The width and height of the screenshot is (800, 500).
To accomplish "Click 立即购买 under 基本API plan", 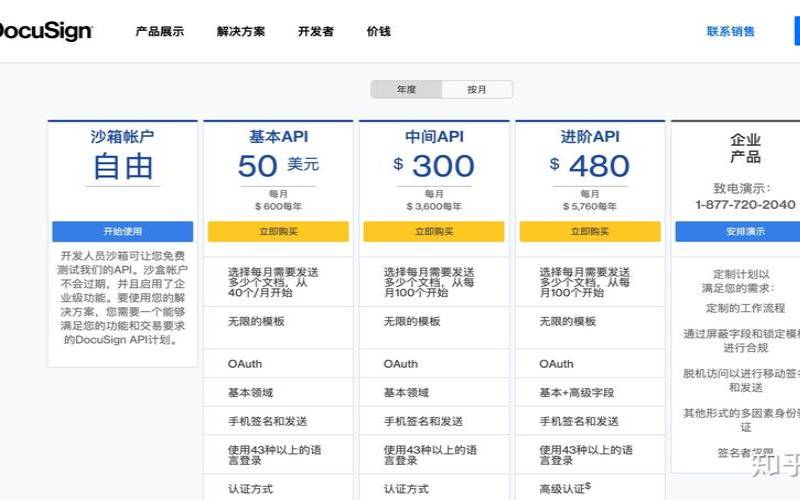I will click(x=278, y=231).
